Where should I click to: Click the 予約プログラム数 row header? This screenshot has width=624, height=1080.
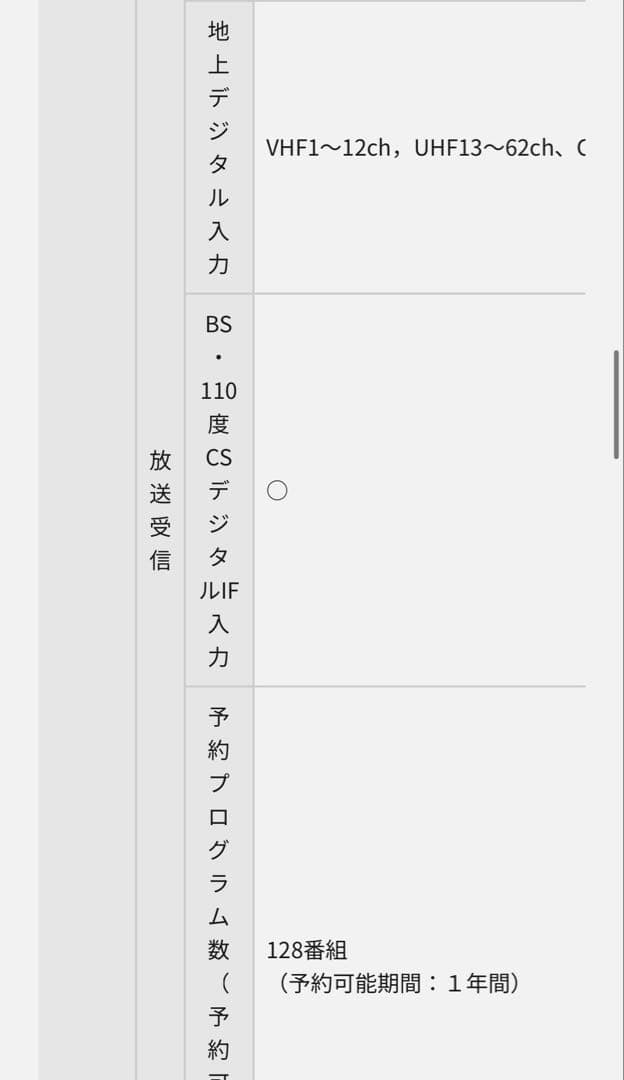coord(219,880)
